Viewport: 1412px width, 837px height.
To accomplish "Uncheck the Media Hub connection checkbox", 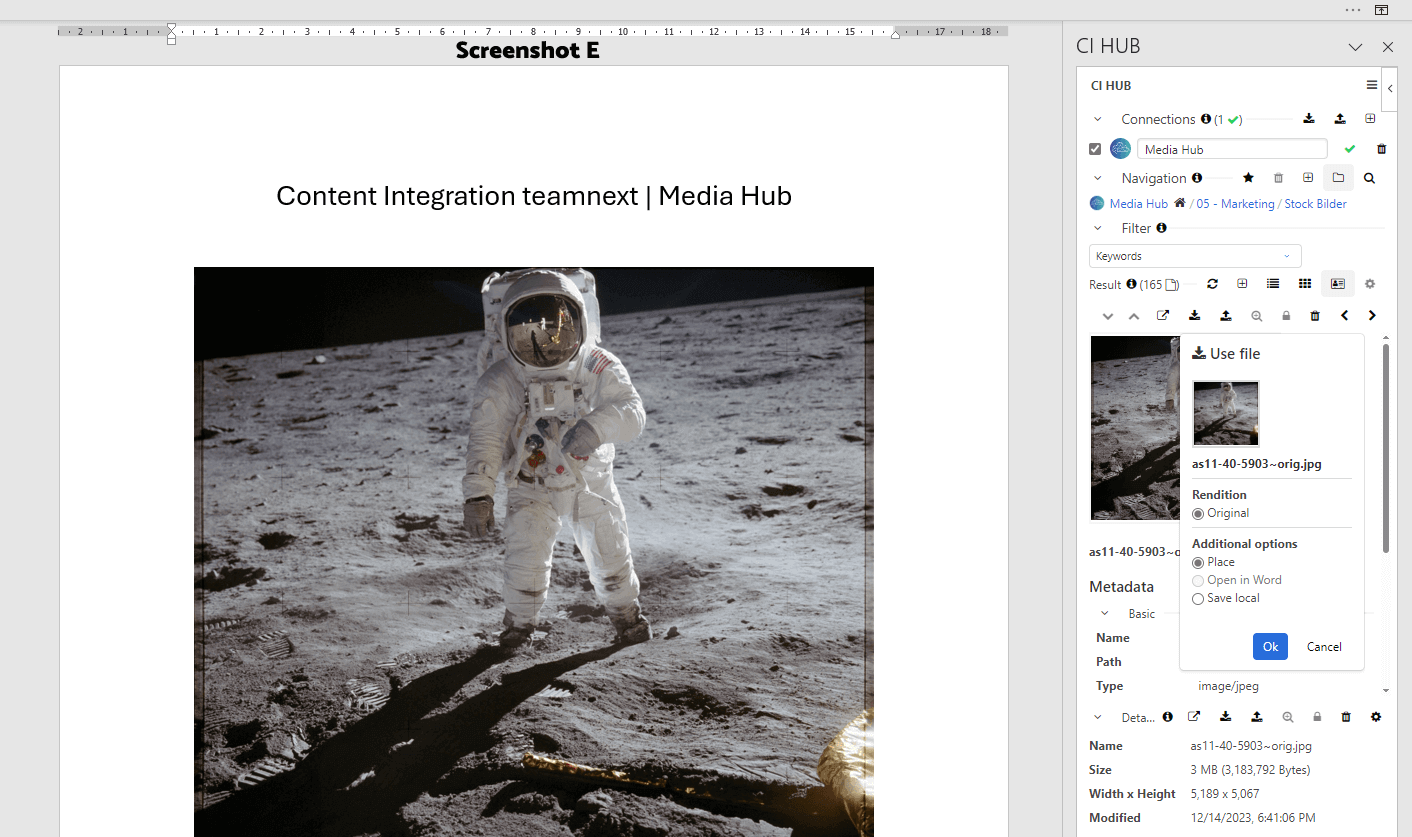I will 1095,149.
